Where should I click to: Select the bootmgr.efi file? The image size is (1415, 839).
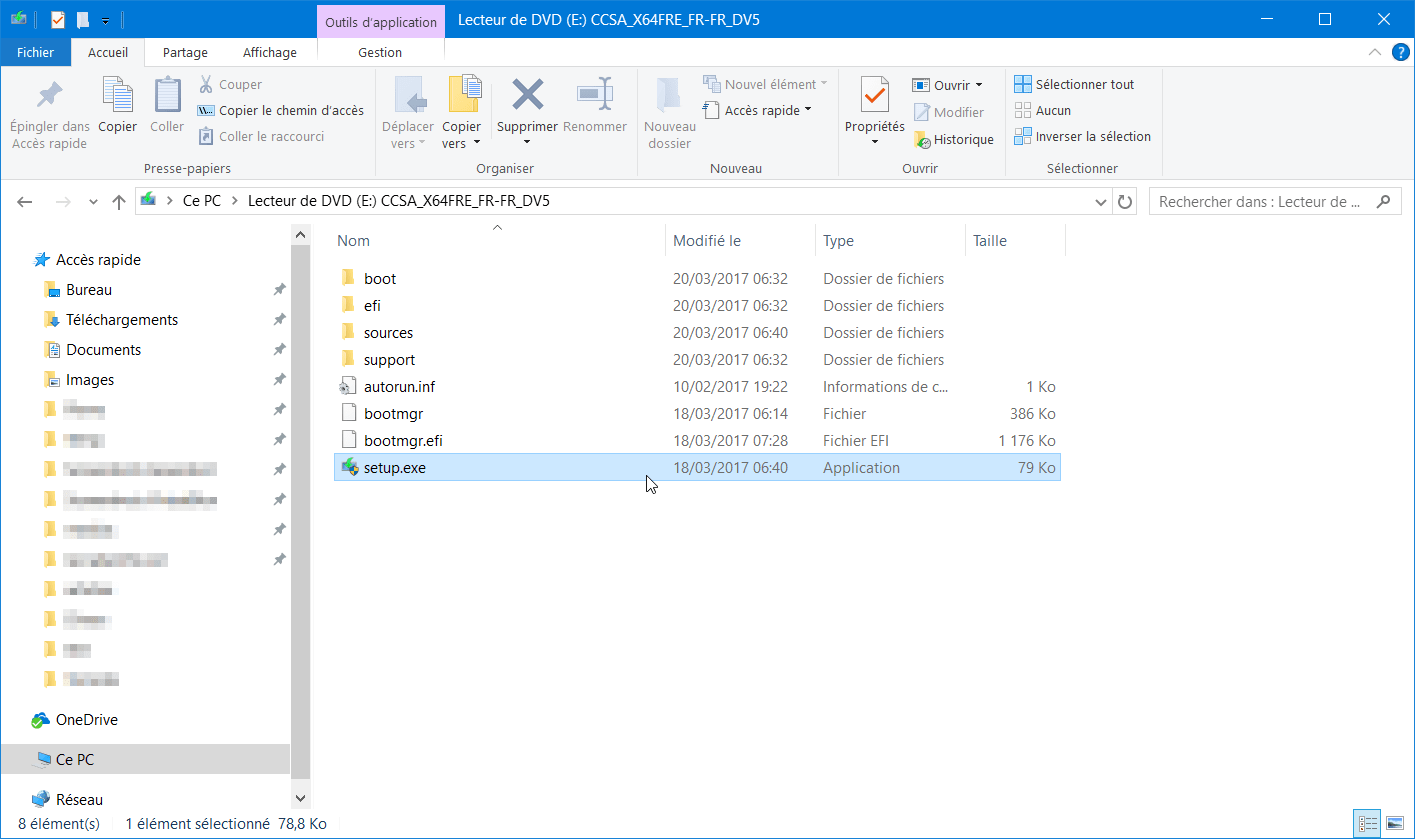pyautogui.click(x=697, y=441)
